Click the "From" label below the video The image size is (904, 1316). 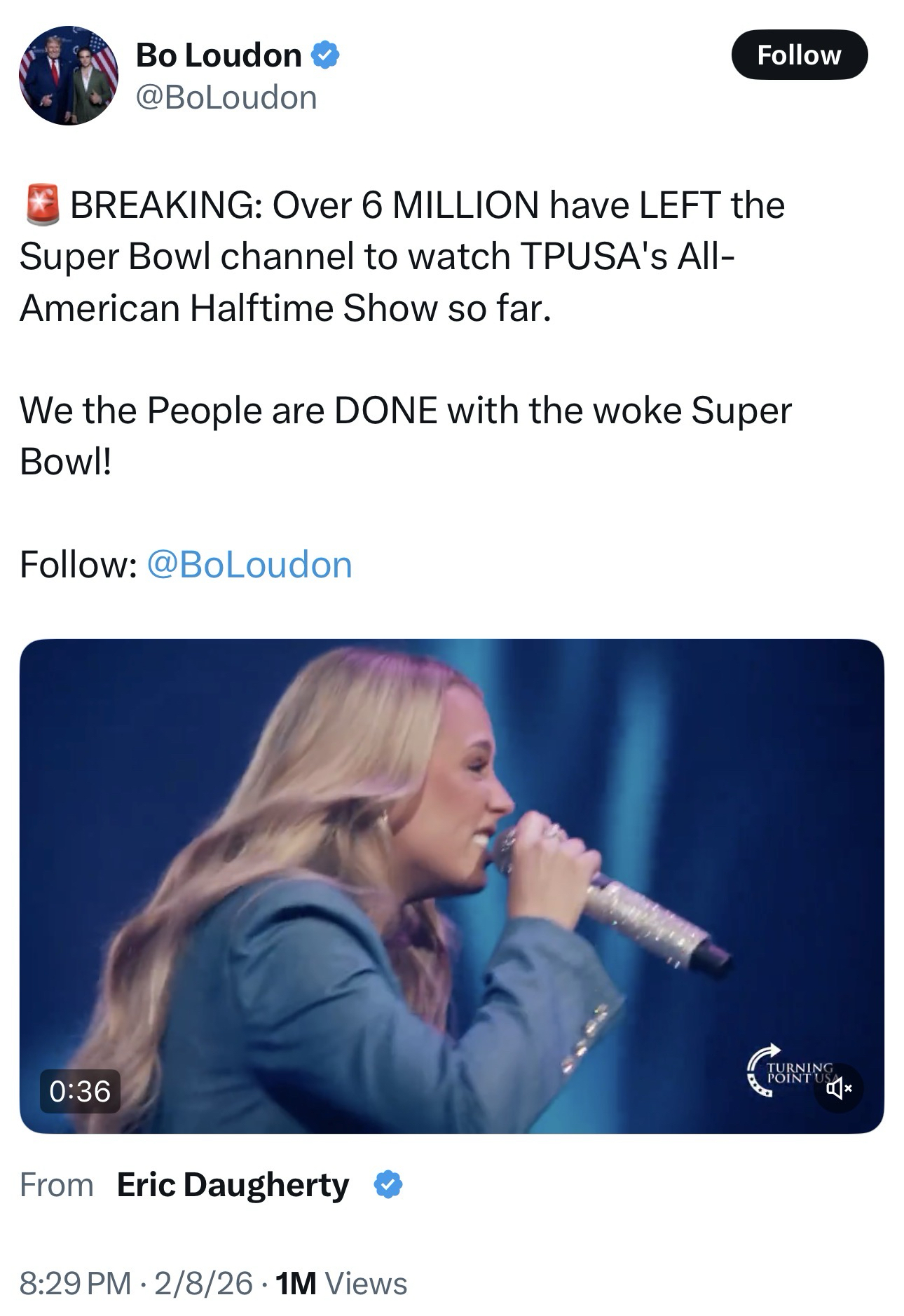tap(56, 1185)
